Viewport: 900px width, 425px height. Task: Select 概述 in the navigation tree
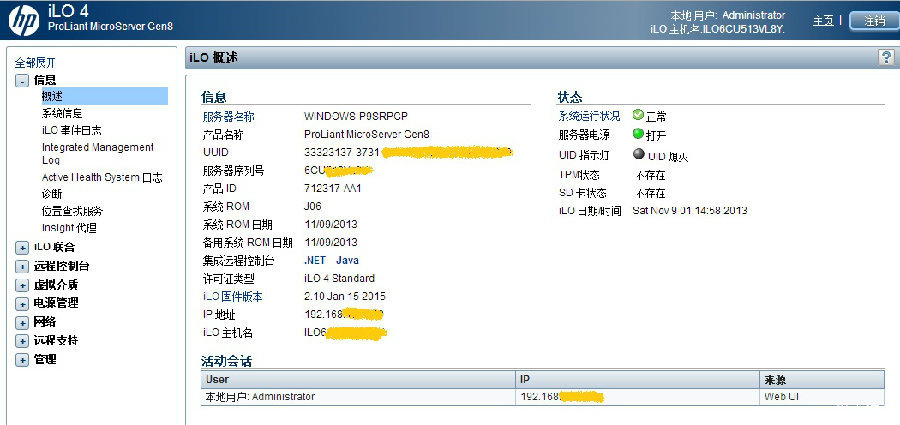[x=104, y=96]
